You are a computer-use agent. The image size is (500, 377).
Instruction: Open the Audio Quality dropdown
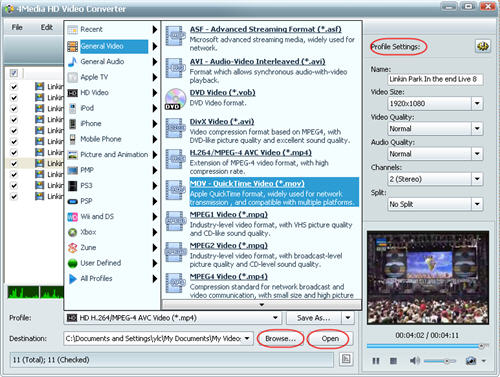click(477, 154)
